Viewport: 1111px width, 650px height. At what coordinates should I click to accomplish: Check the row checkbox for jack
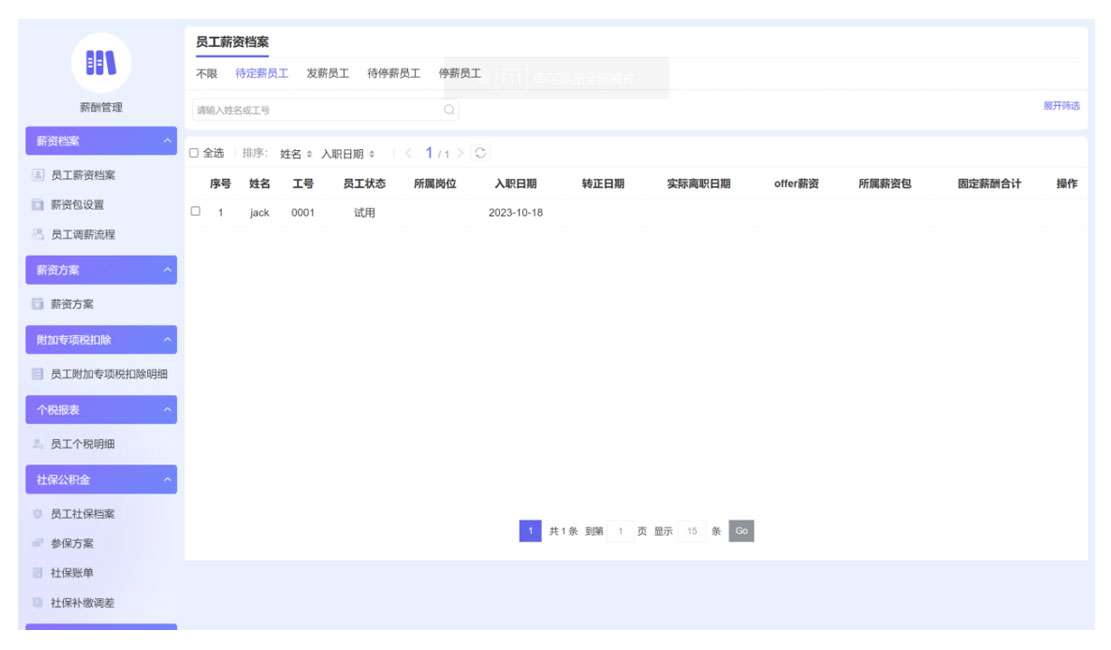tap(195, 211)
